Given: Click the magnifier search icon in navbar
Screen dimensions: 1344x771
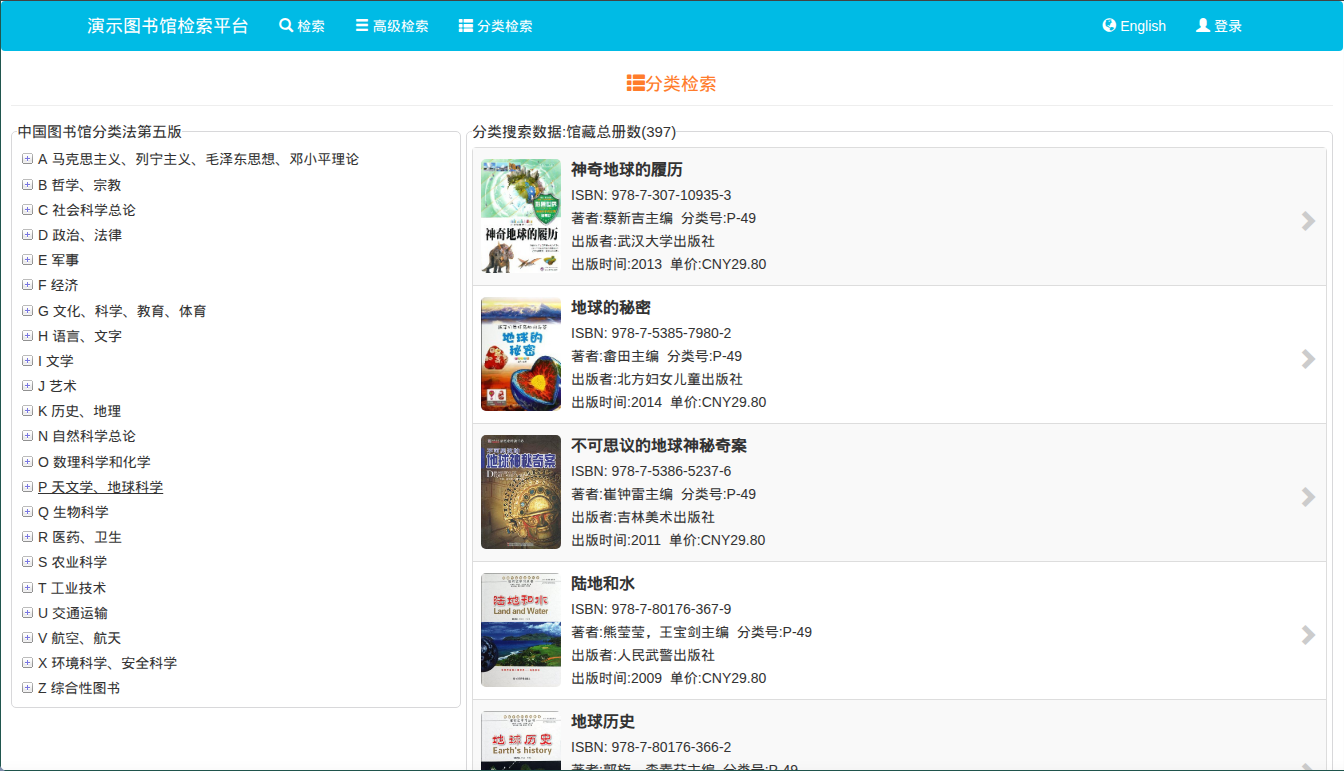Looking at the screenshot, I should tap(286, 26).
